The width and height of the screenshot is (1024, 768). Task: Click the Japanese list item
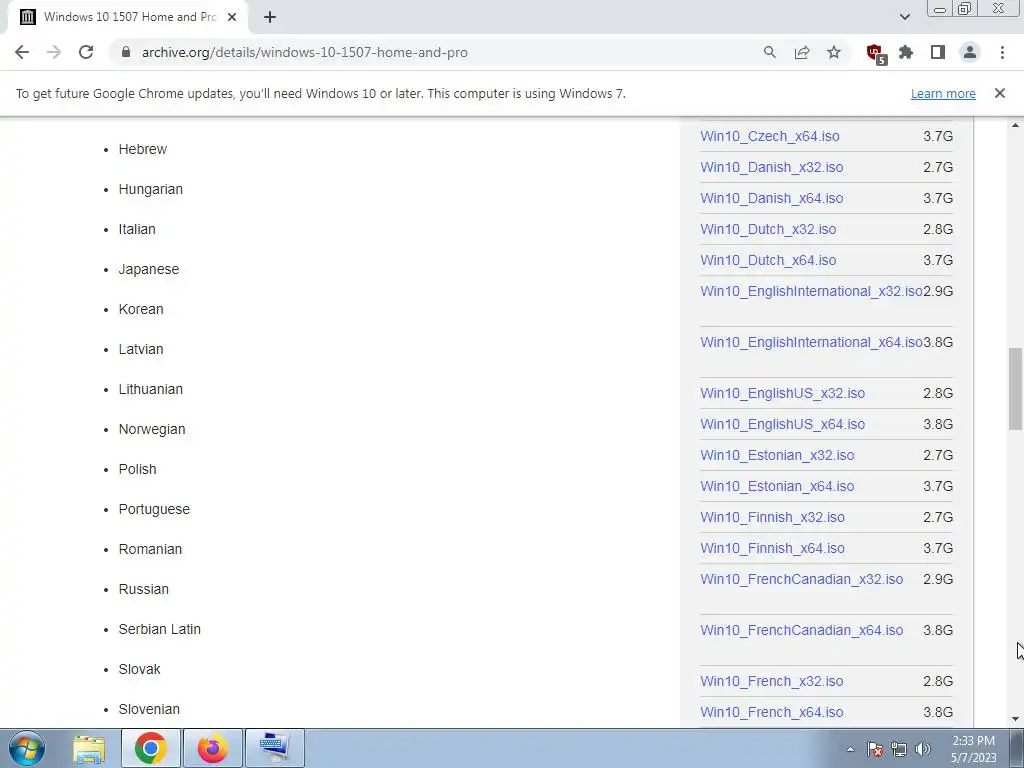148,269
